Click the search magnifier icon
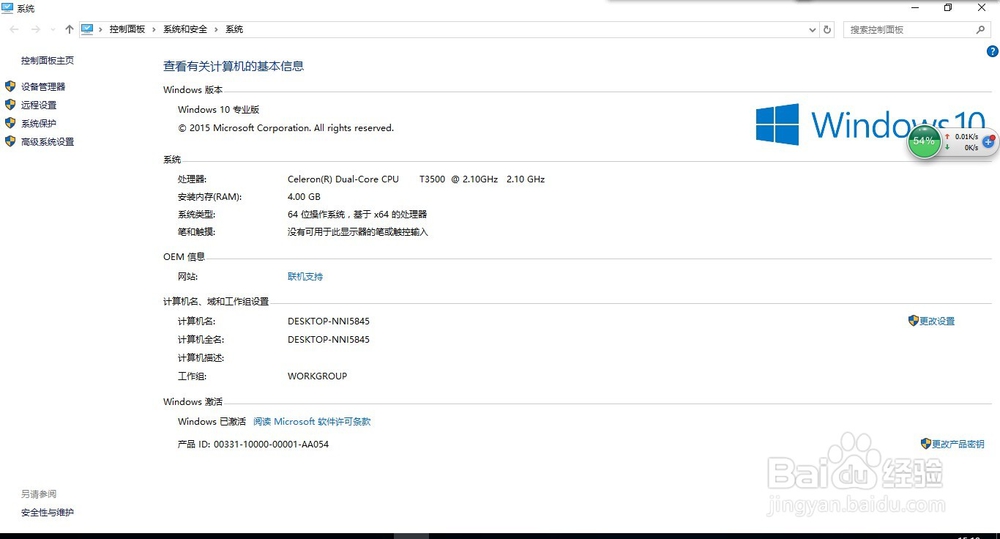The image size is (1000, 539). point(981,29)
